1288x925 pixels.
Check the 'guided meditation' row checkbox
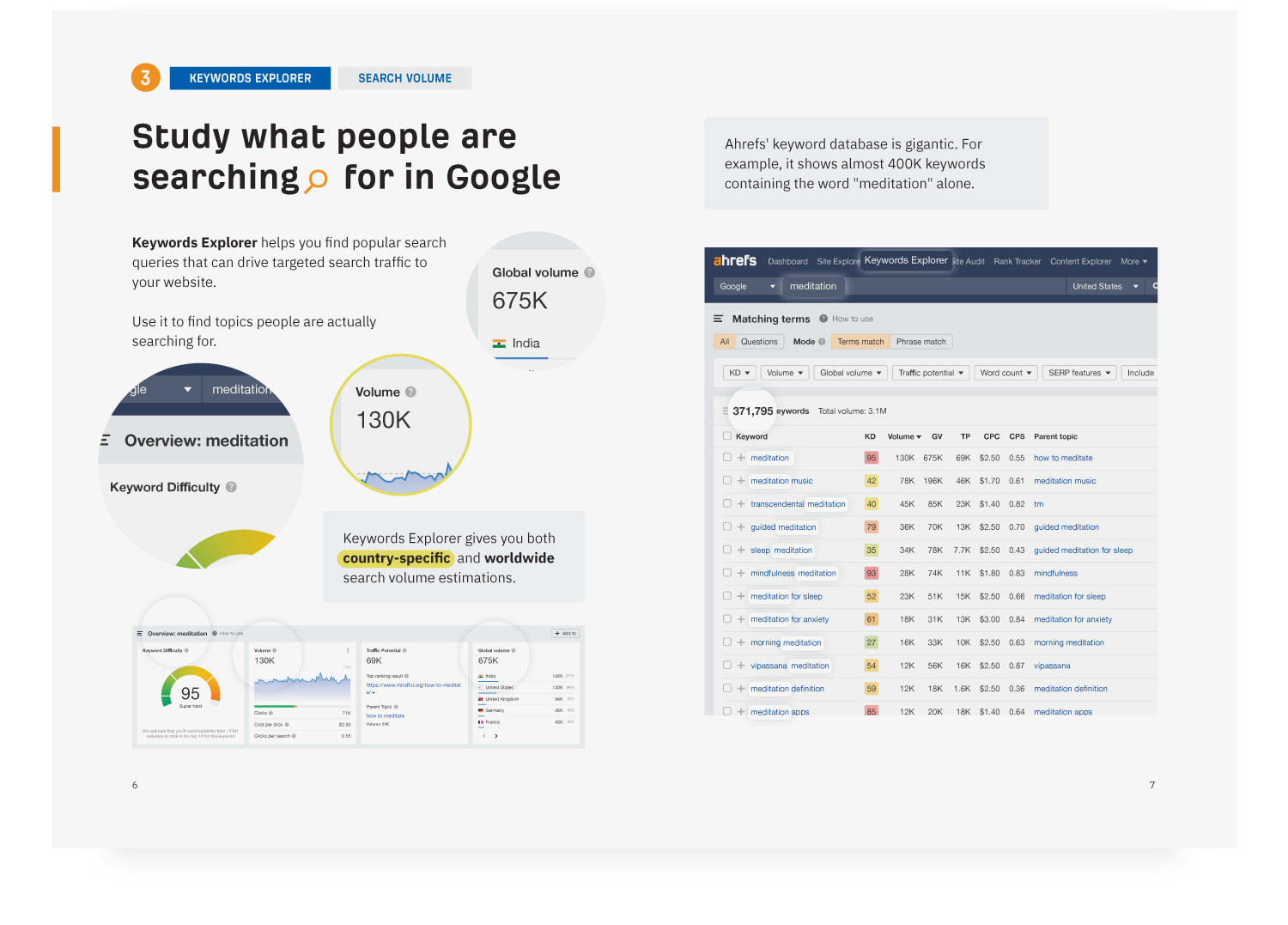[x=727, y=527]
